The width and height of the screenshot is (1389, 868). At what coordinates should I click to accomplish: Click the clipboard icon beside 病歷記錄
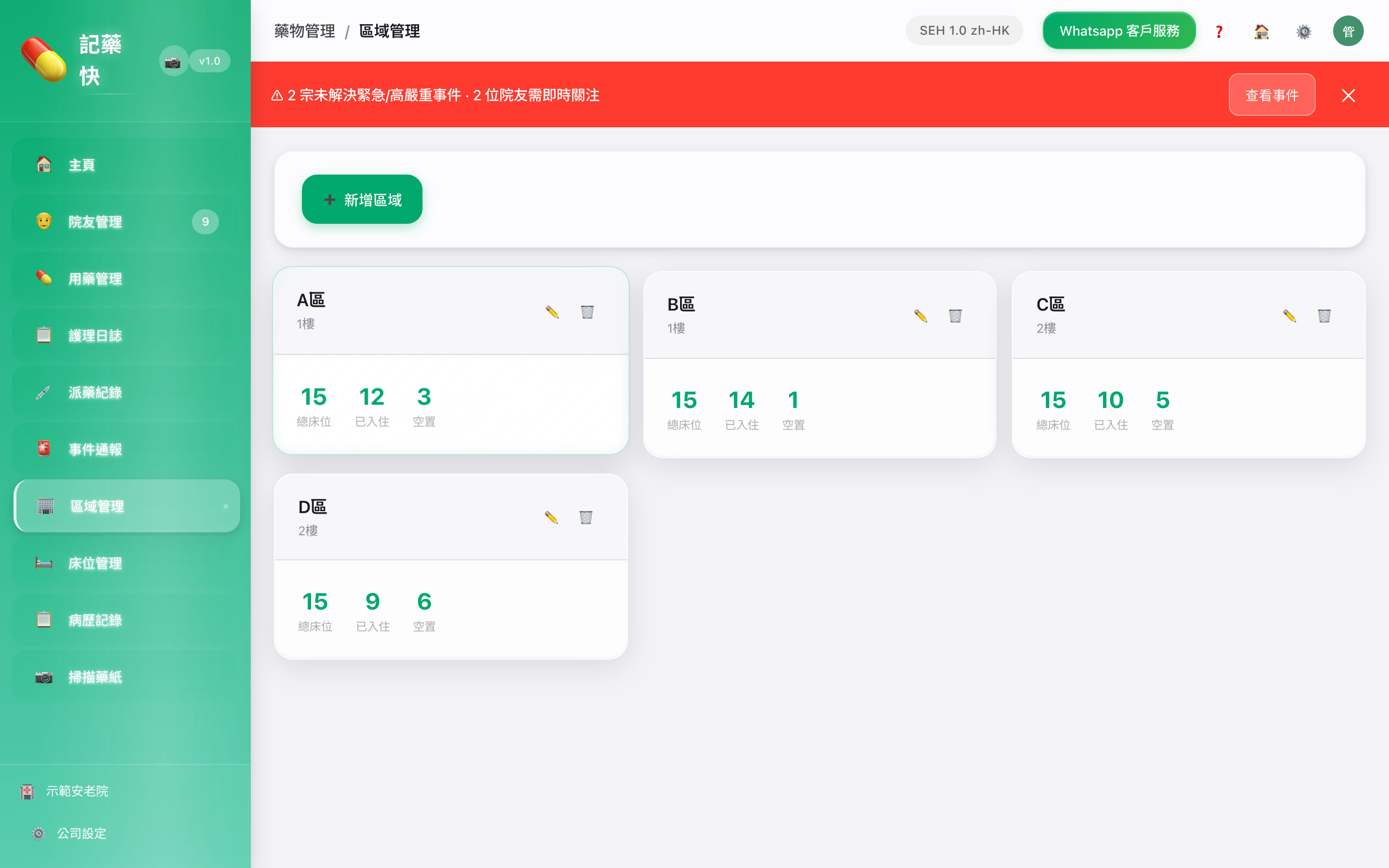coord(44,620)
